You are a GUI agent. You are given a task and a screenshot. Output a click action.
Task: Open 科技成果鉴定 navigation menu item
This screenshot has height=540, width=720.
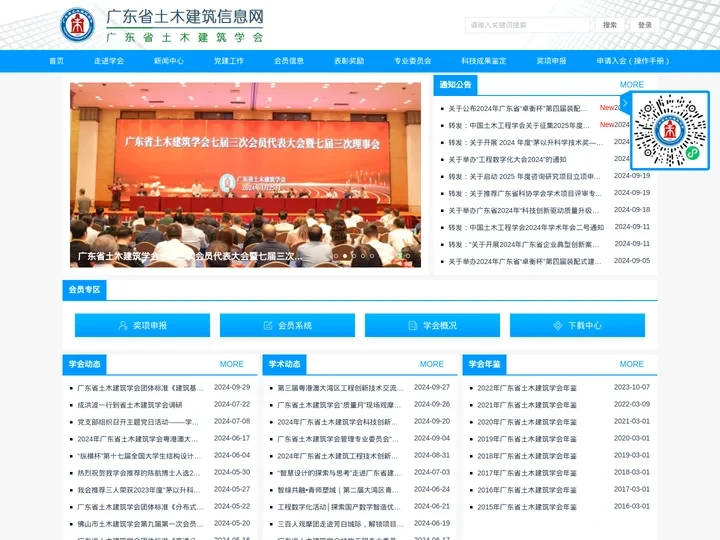(484, 61)
